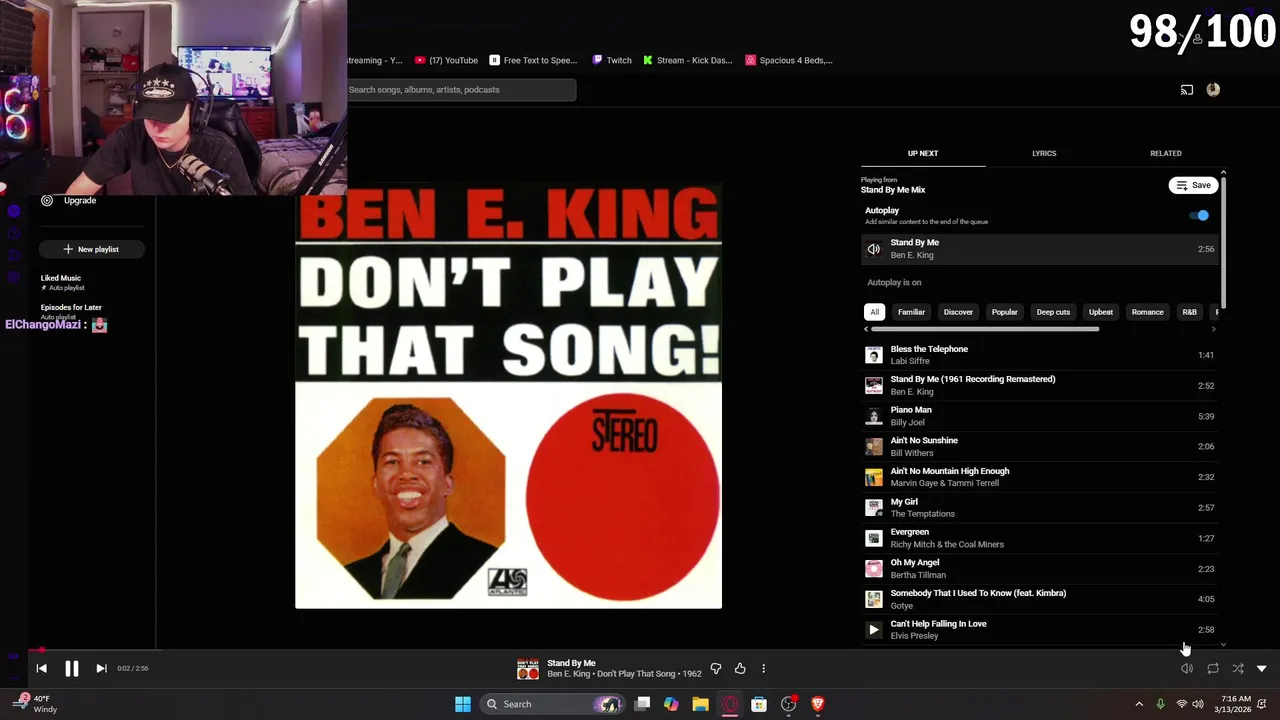The width and height of the screenshot is (1280, 720).
Task: Select the Deep cuts filter chip
Action: pos(1053,312)
